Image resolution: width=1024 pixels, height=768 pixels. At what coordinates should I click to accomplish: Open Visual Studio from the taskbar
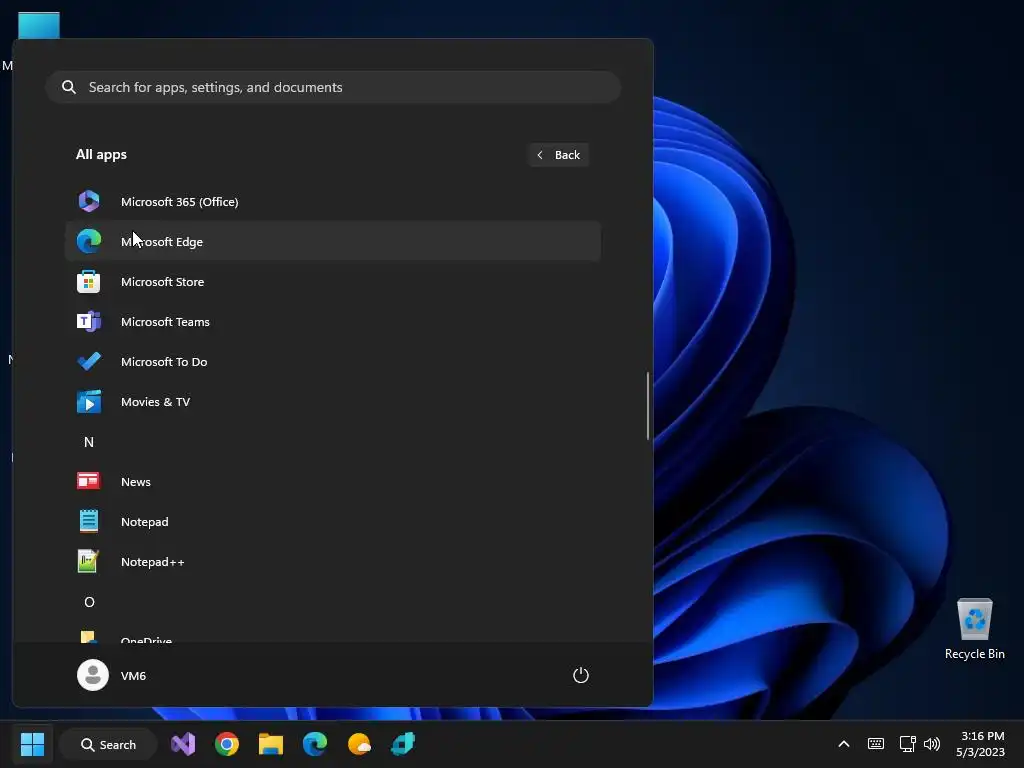(184, 744)
